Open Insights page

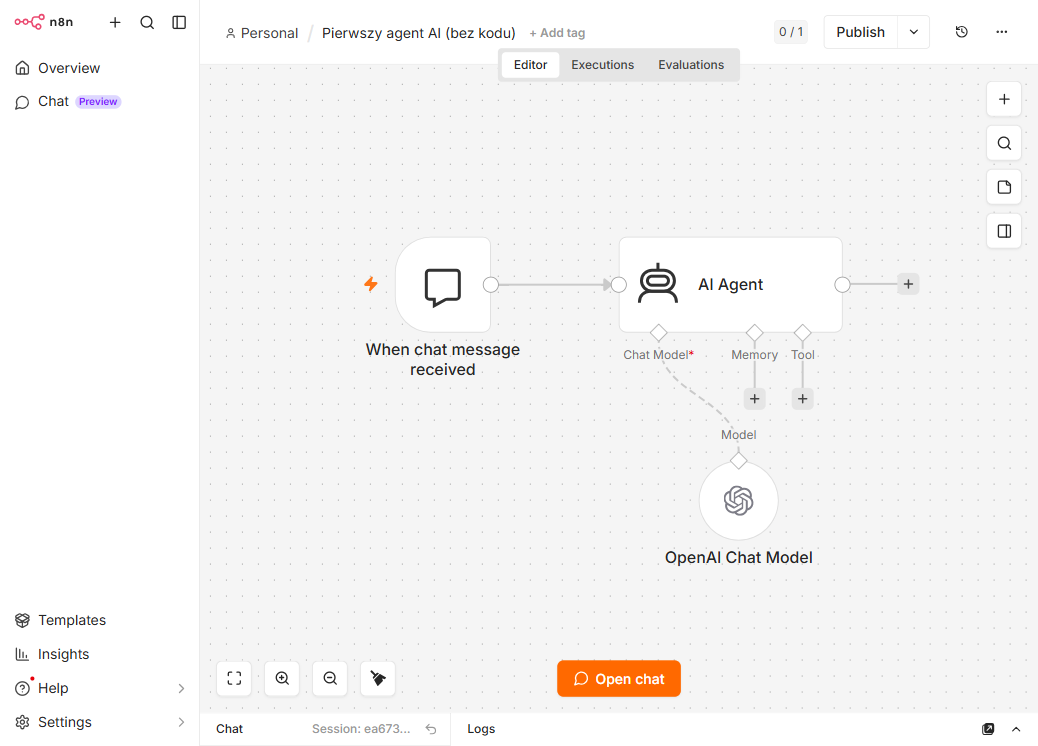coord(52,654)
